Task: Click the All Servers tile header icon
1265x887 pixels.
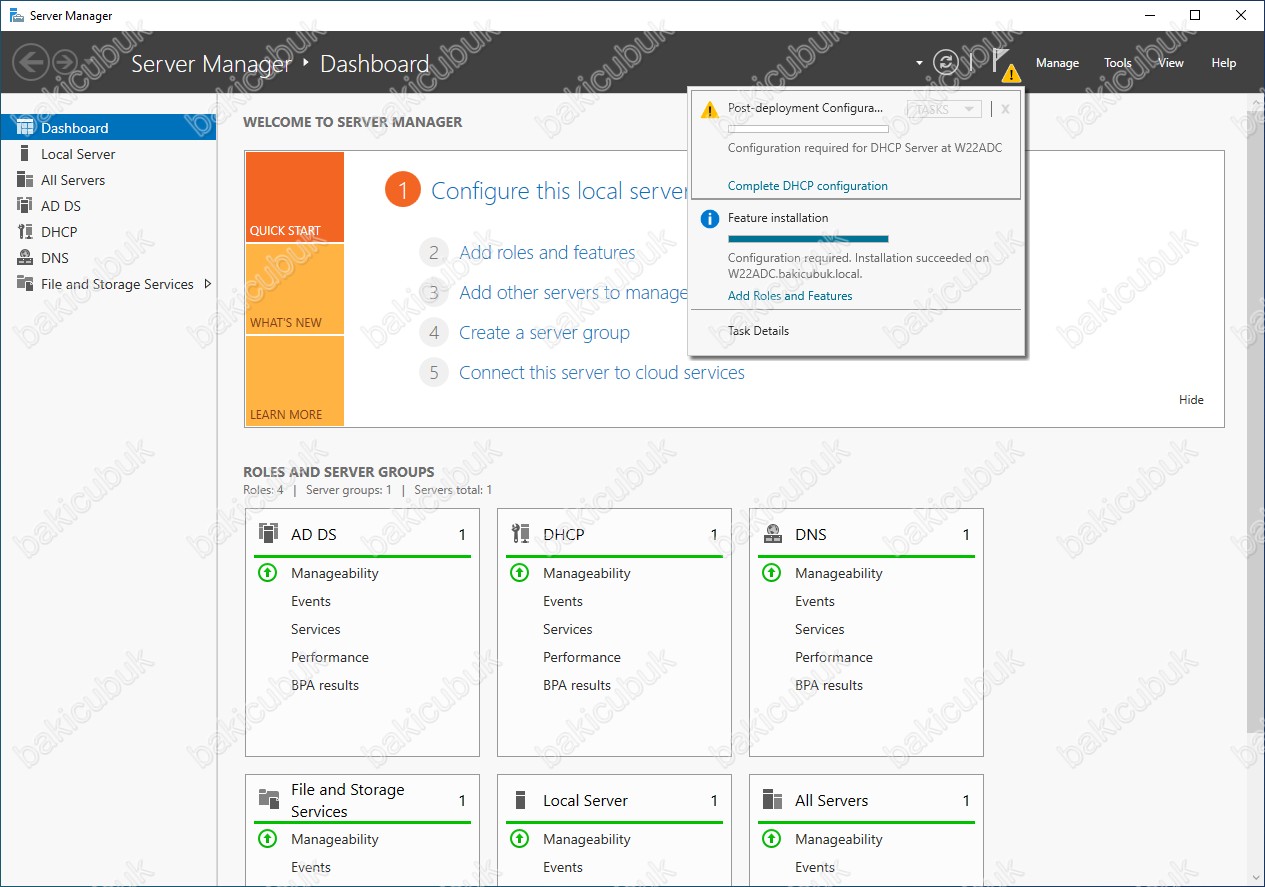Action: (x=772, y=799)
